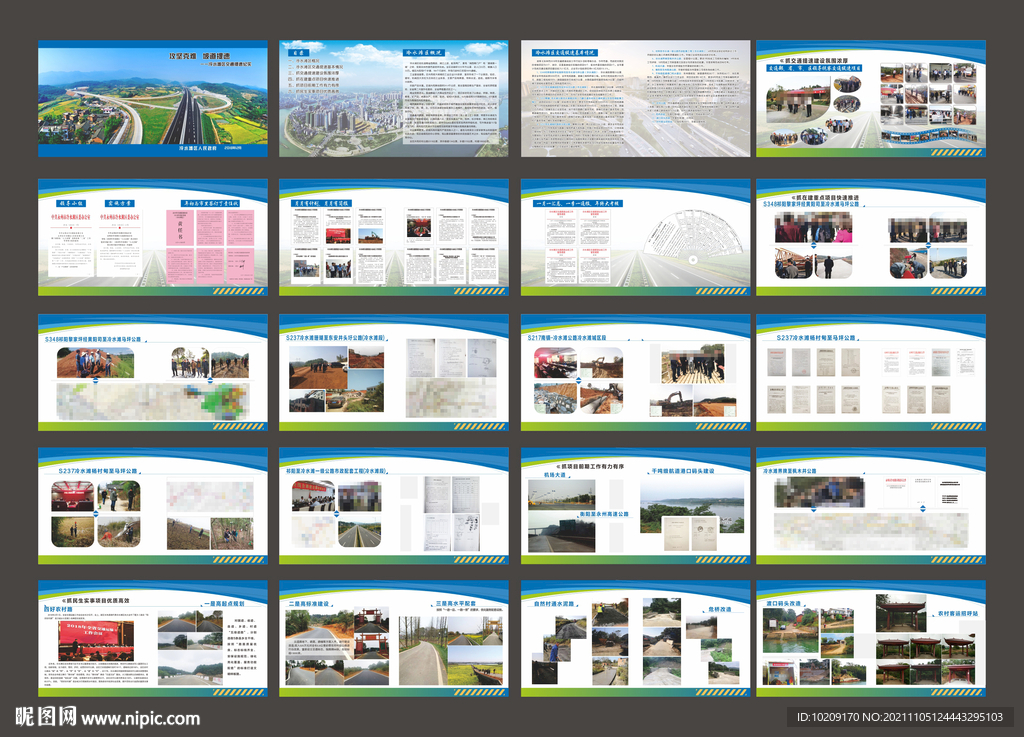Select the 冷水滩区交通提速基本情况 heading

(x=564, y=52)
